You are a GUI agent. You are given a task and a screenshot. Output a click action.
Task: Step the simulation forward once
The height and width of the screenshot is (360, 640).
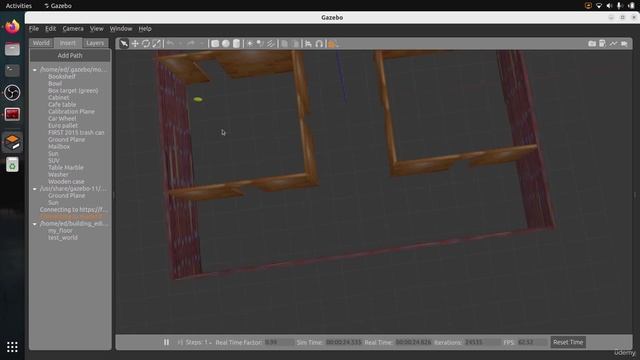pyautogui.click(x=180, y=342)
